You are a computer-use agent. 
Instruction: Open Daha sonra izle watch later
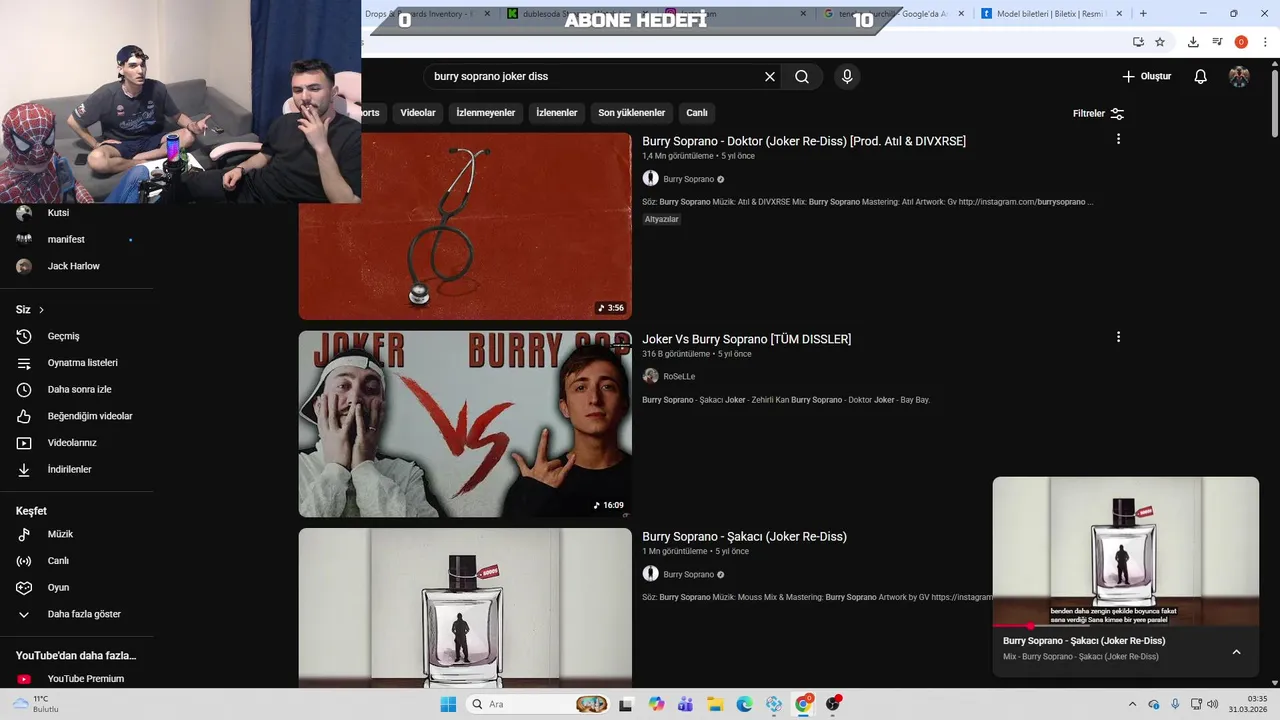click(77, 389)
